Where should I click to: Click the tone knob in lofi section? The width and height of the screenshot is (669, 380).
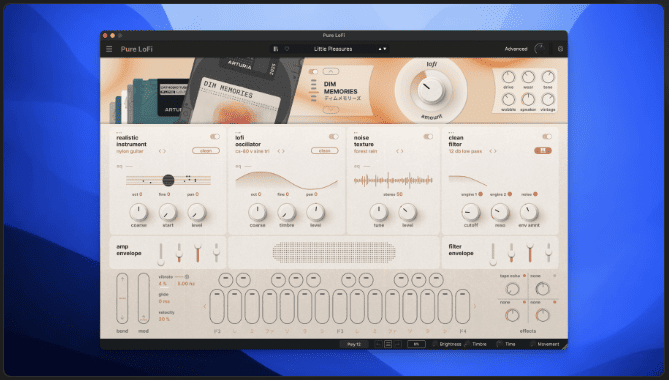(548, 77)
